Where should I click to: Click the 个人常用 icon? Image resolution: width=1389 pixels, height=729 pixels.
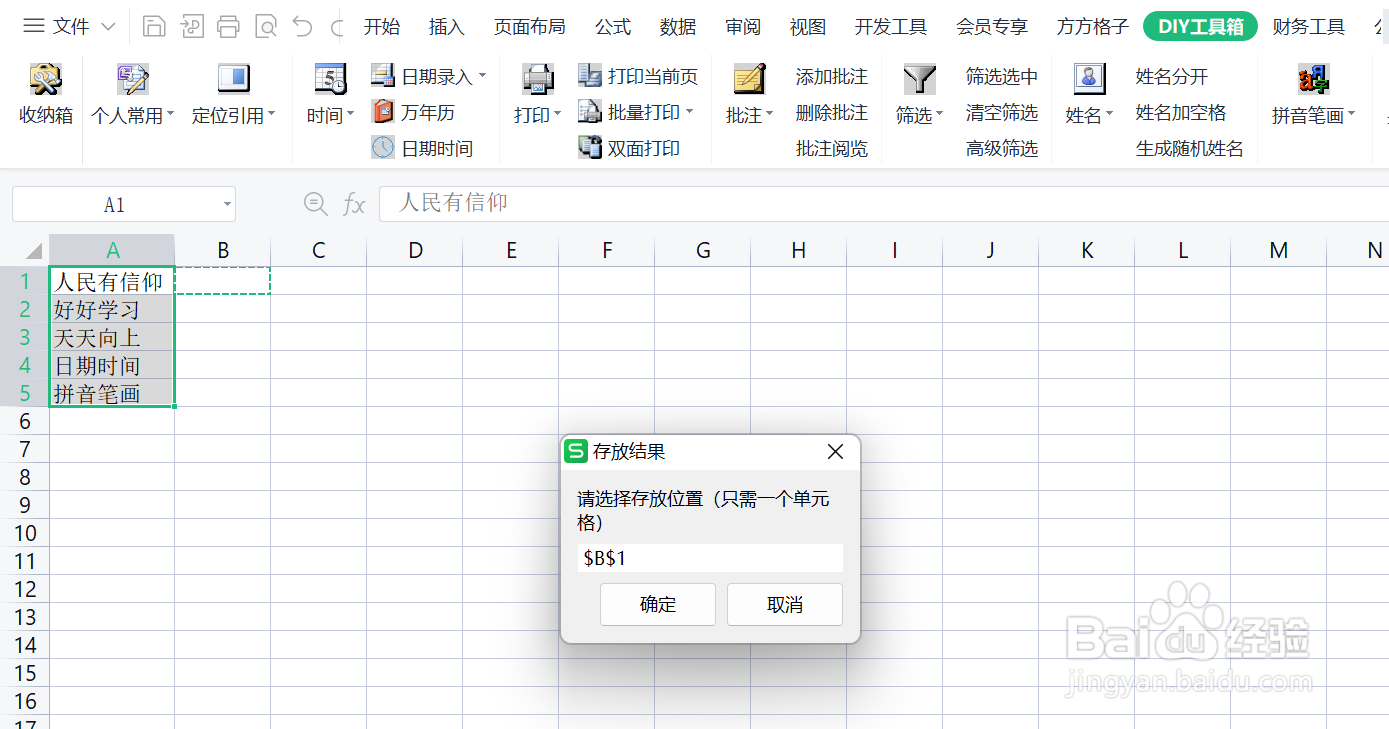coord(133,79)
